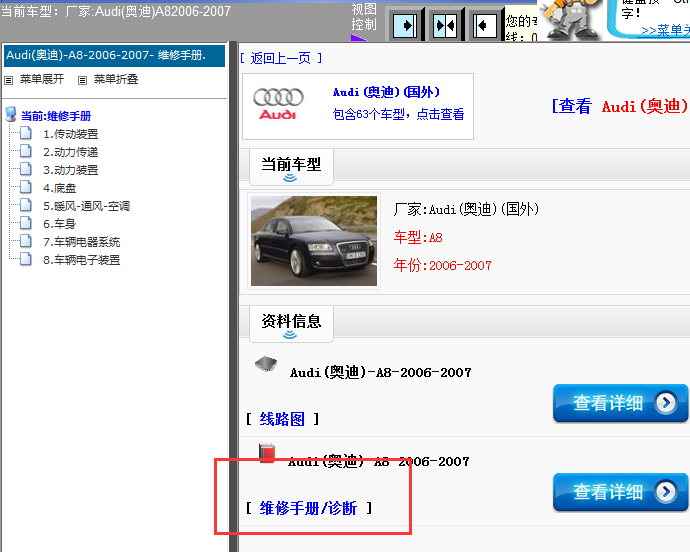Image resolution: width=690 pixels, height=552 pixels.
Task: Click 查看详细 button for 维修手册
Action: 620,492
